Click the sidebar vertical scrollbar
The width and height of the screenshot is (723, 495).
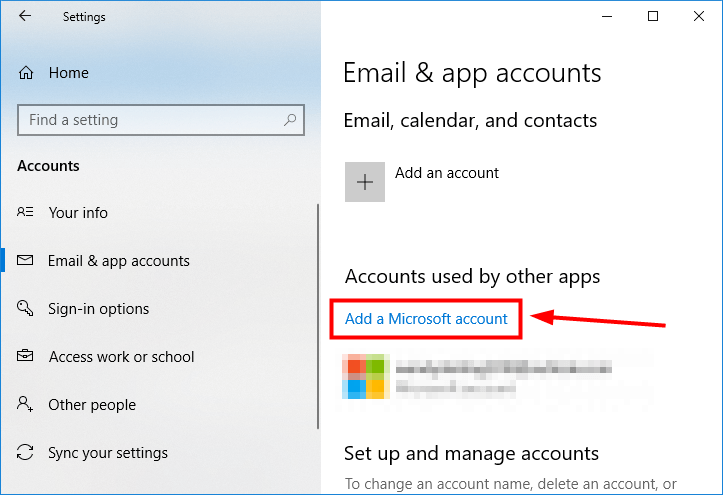pyautogui.click(x=318, y=317)
